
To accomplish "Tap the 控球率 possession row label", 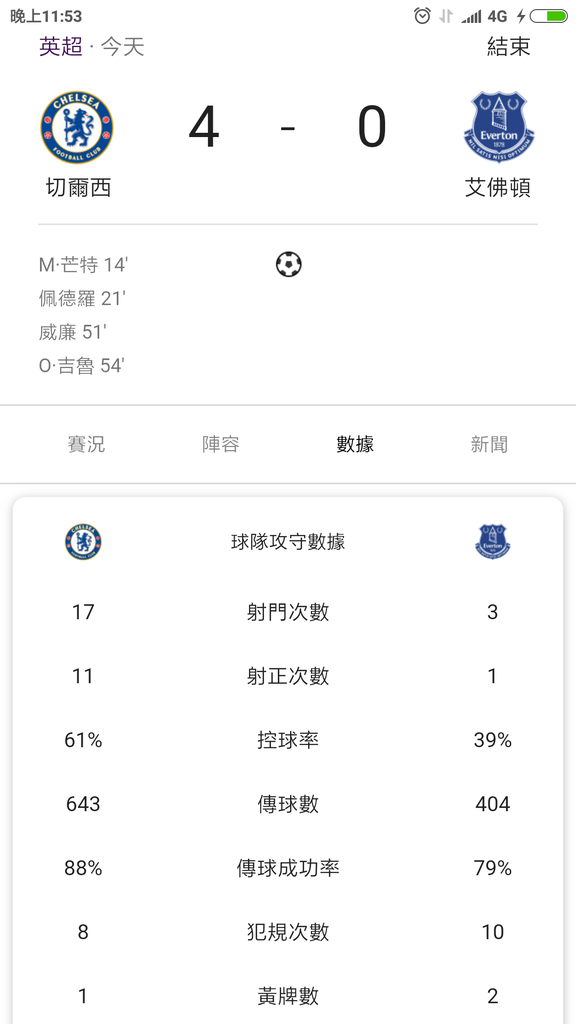I will (x=288, y=740).
